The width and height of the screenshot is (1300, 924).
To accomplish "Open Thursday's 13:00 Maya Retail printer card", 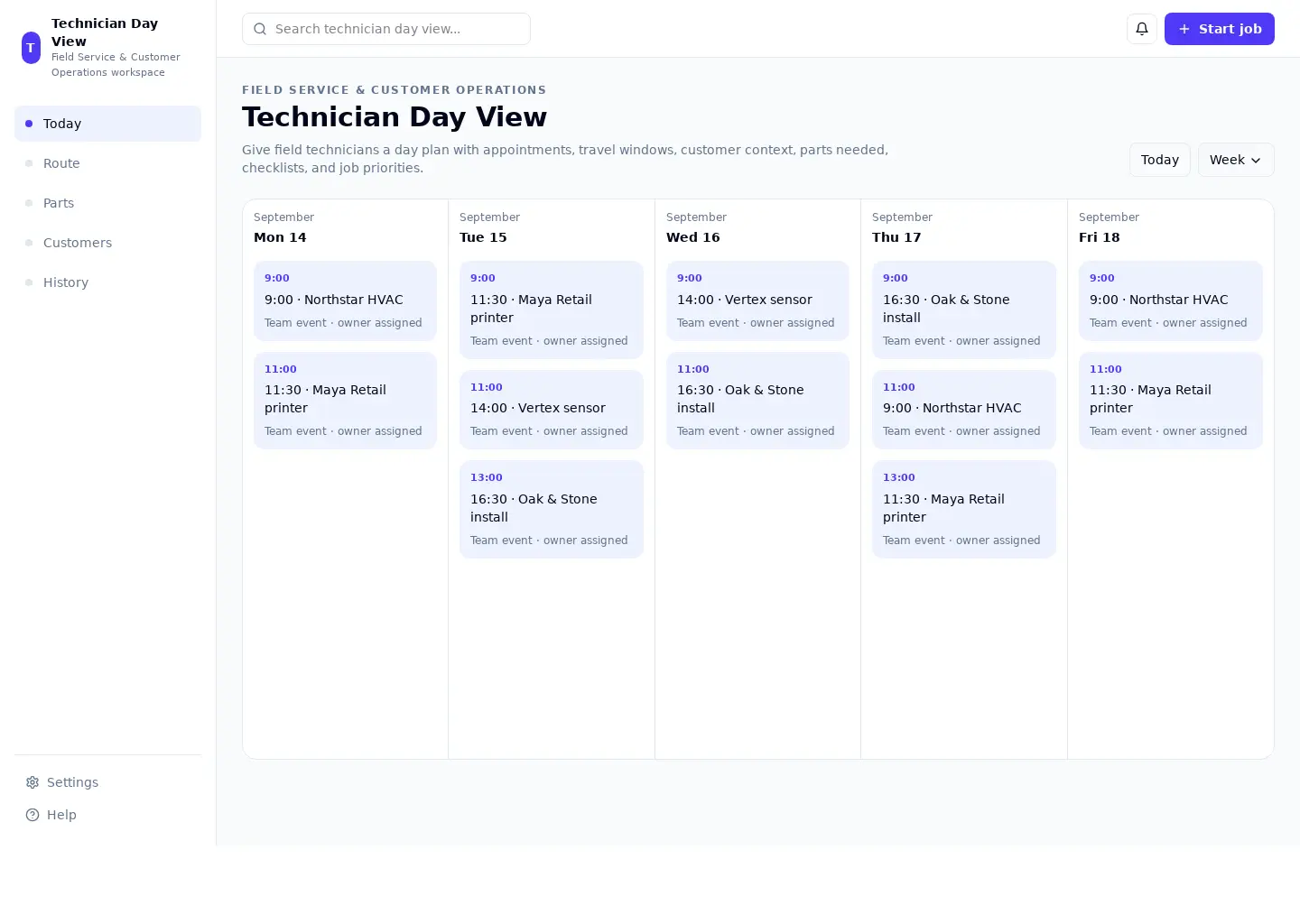I will pyautogui.click(x=963, y=509).
